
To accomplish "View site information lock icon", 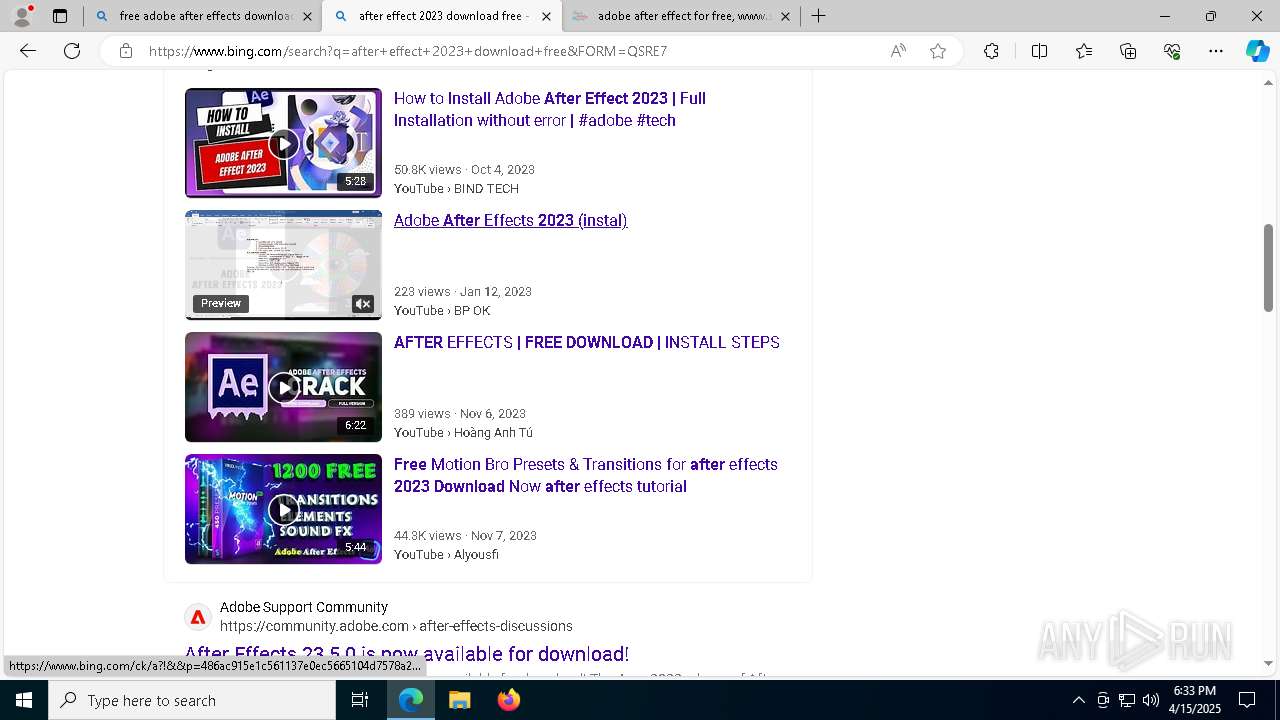I will 126,51.
